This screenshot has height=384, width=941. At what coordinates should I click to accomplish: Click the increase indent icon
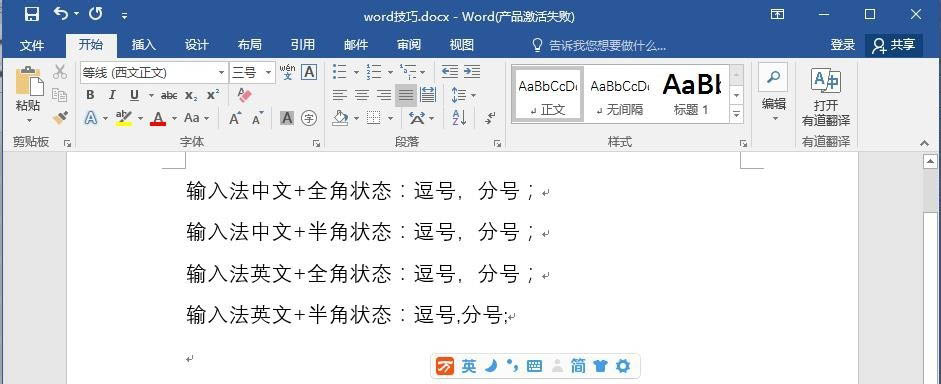[x=472, y=72]
